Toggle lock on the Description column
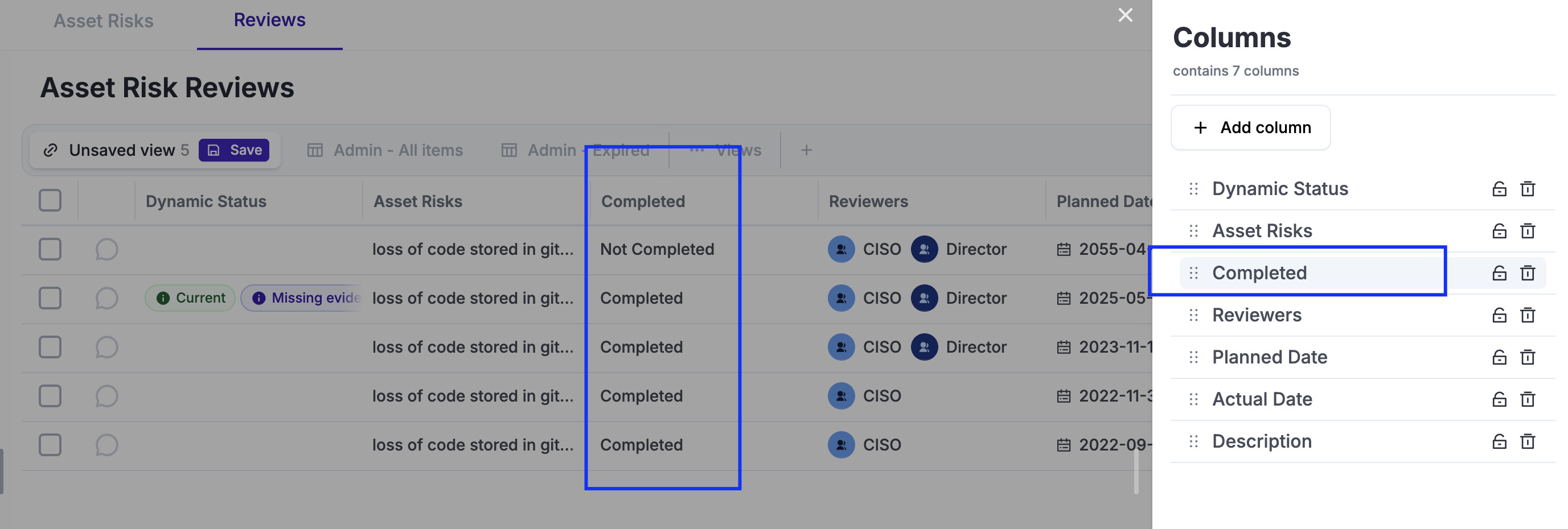 tap(1499, 441)
